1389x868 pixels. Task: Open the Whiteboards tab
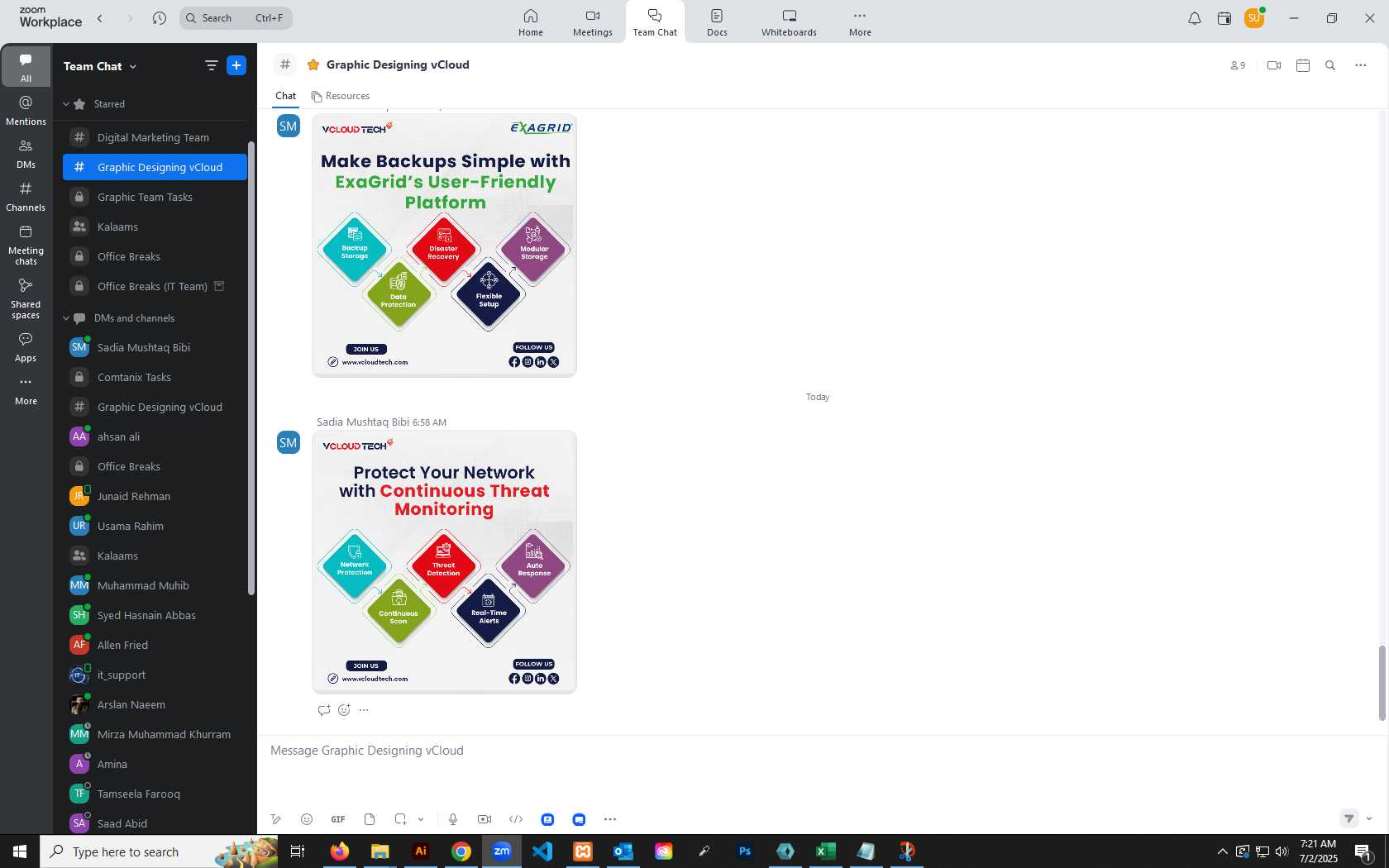[789, 22]
